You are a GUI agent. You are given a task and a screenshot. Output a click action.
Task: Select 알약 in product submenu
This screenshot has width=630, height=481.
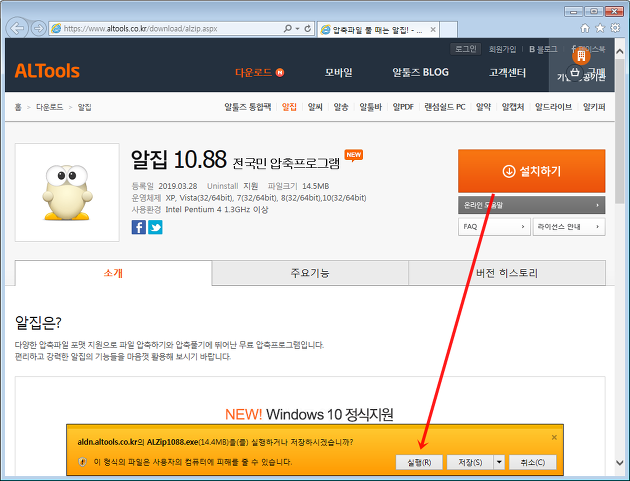[x=483, y=107]
